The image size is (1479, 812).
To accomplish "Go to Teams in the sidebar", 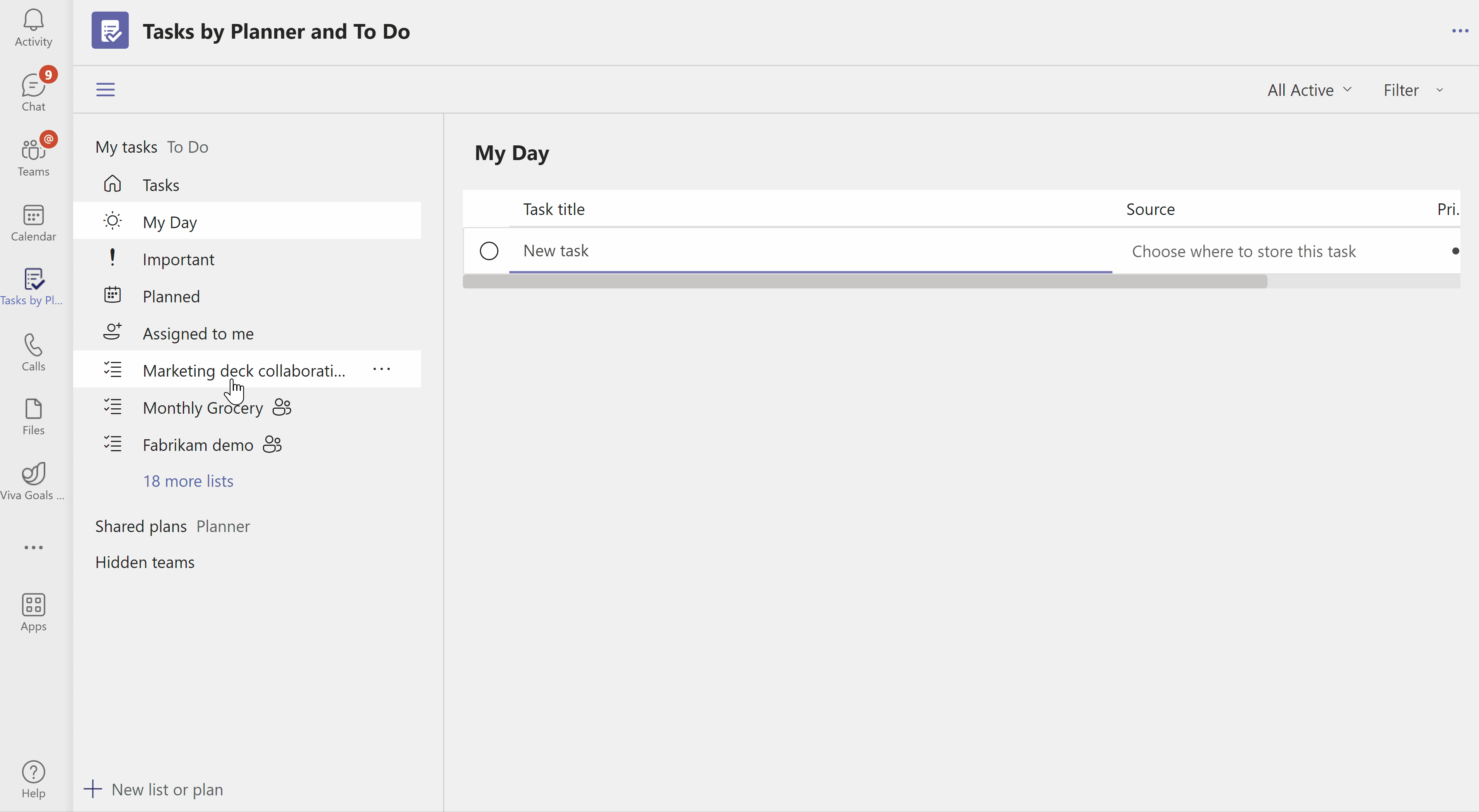I will (x=33, y=157).
